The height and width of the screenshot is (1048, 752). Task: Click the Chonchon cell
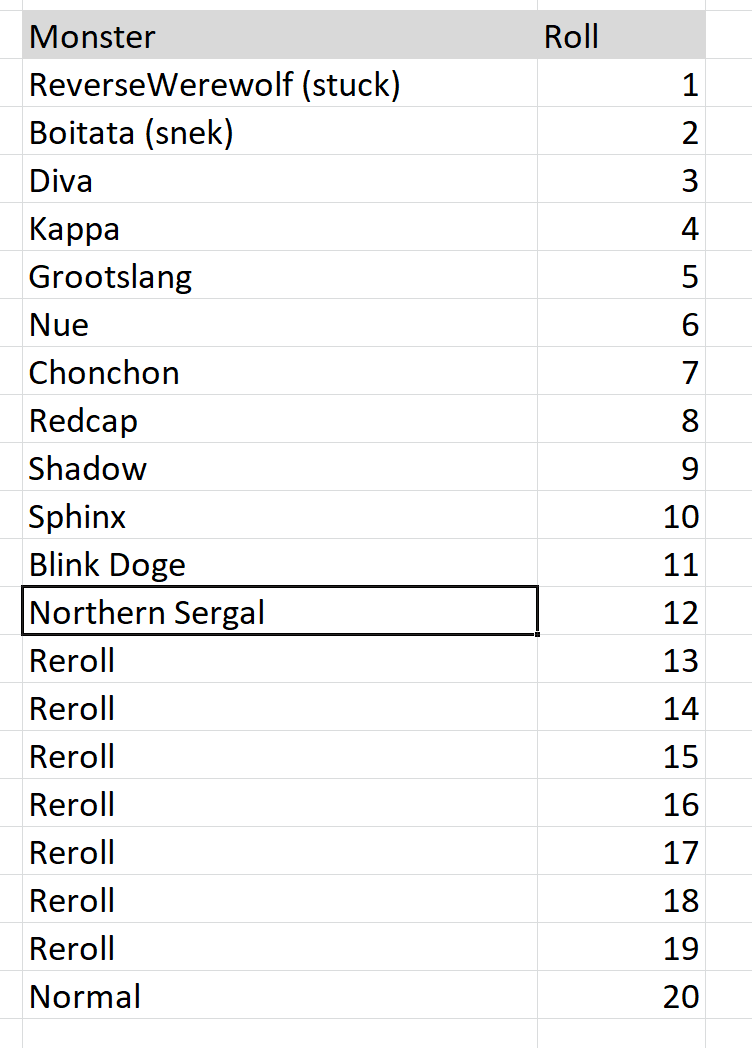[x=280, y=373]
